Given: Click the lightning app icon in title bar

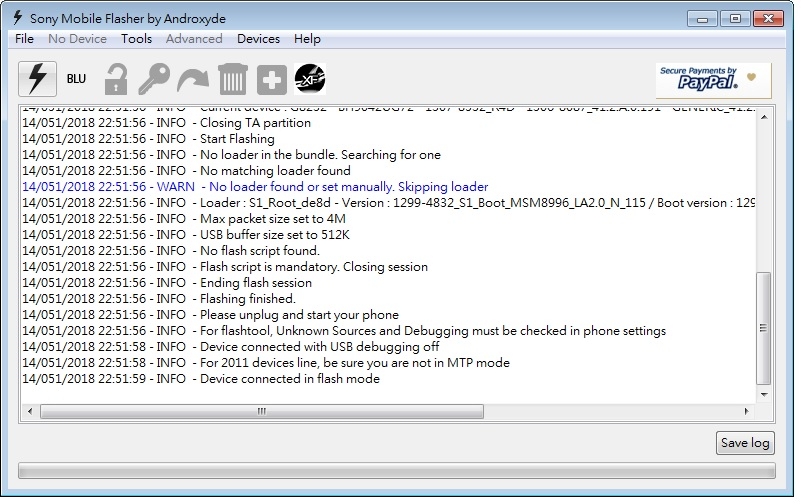Looking at the screenshot, I should pos(18,18).
